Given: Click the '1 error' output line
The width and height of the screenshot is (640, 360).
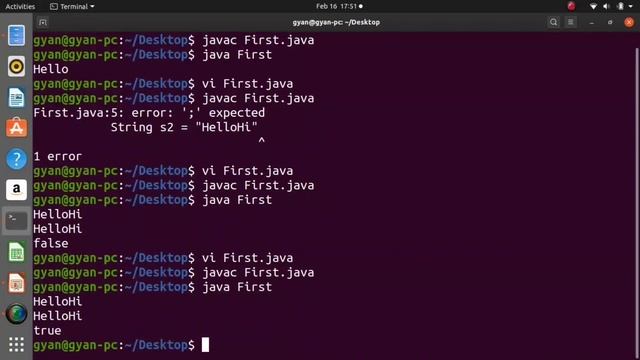Looking at the screenshot, I should point(58,156).
